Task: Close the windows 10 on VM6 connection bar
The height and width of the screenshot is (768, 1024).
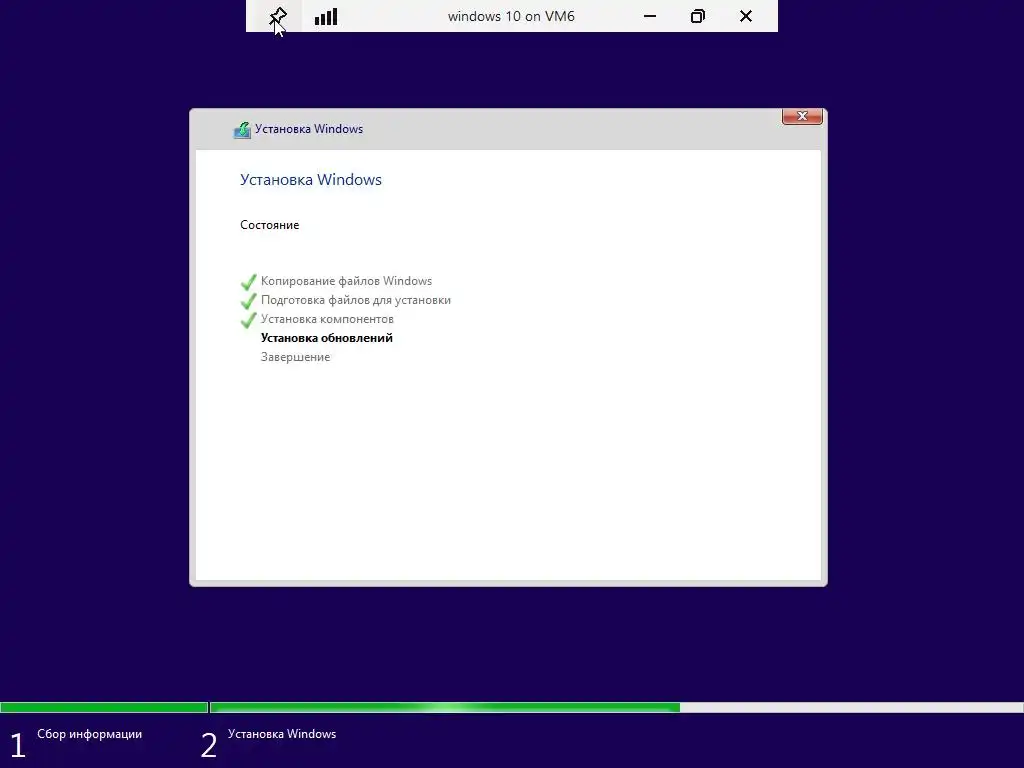Action: (x=746, y=16)
